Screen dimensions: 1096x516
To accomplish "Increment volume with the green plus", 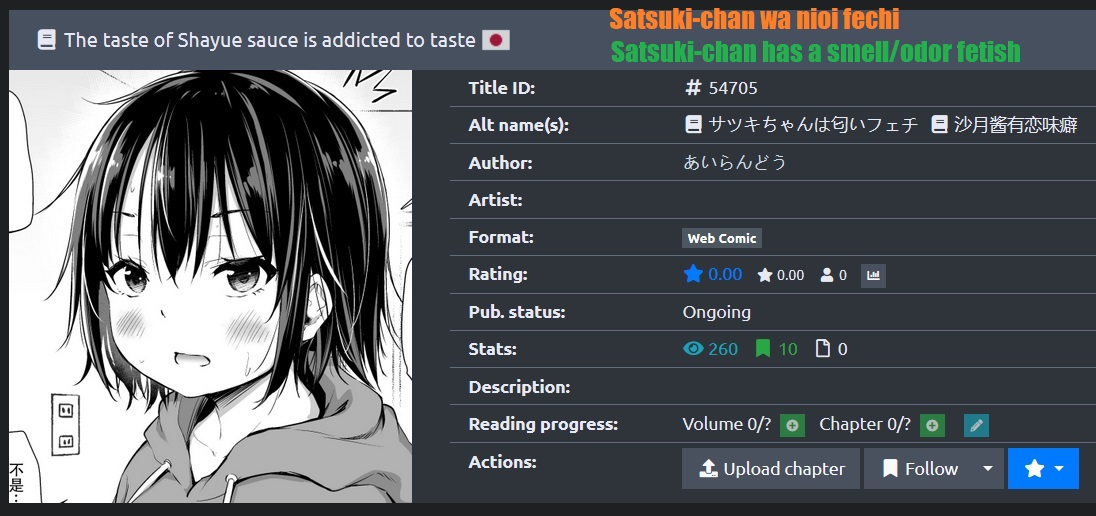I will point(792,425).
